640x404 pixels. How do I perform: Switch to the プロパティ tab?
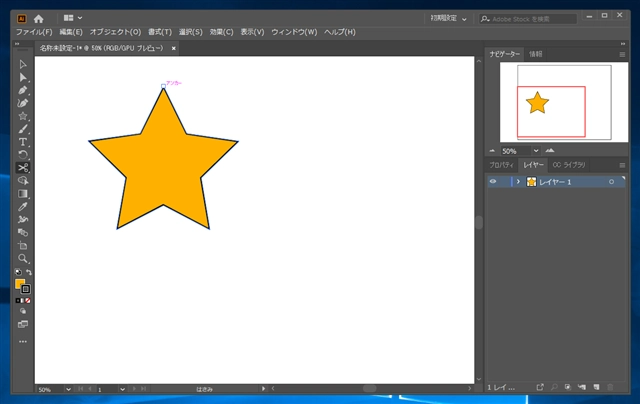[x=501, y=165]
